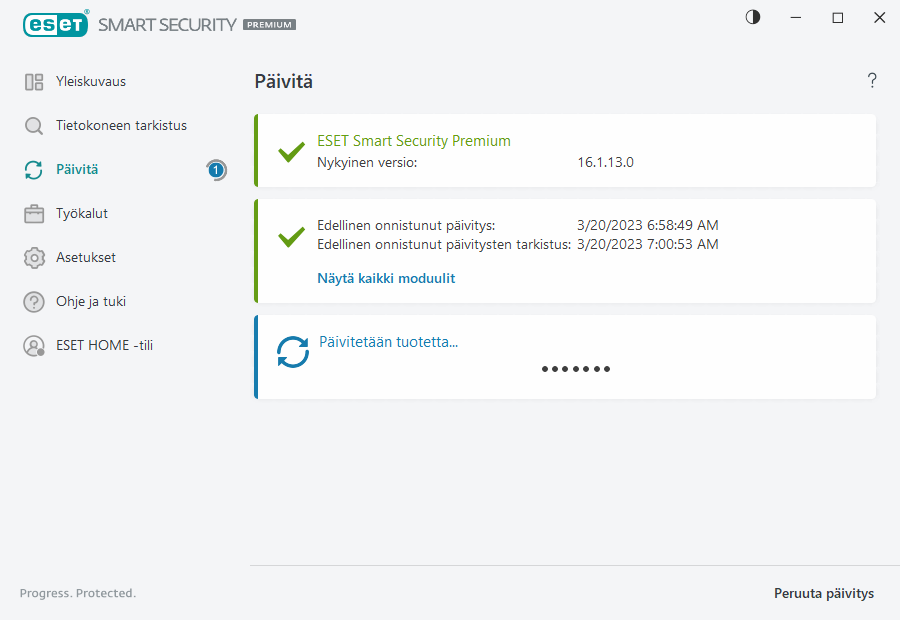Click the spinning update icon in progress card
This screenshot has height=620, width=900.
(293, 352)
